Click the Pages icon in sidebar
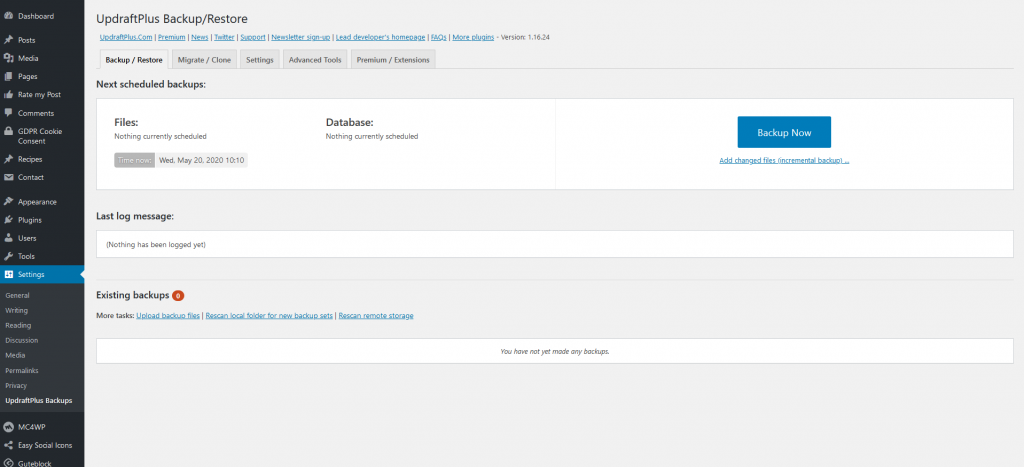The width and height of the screenshot is (1024, 467). pyautogui.click(x=8, y=76)
